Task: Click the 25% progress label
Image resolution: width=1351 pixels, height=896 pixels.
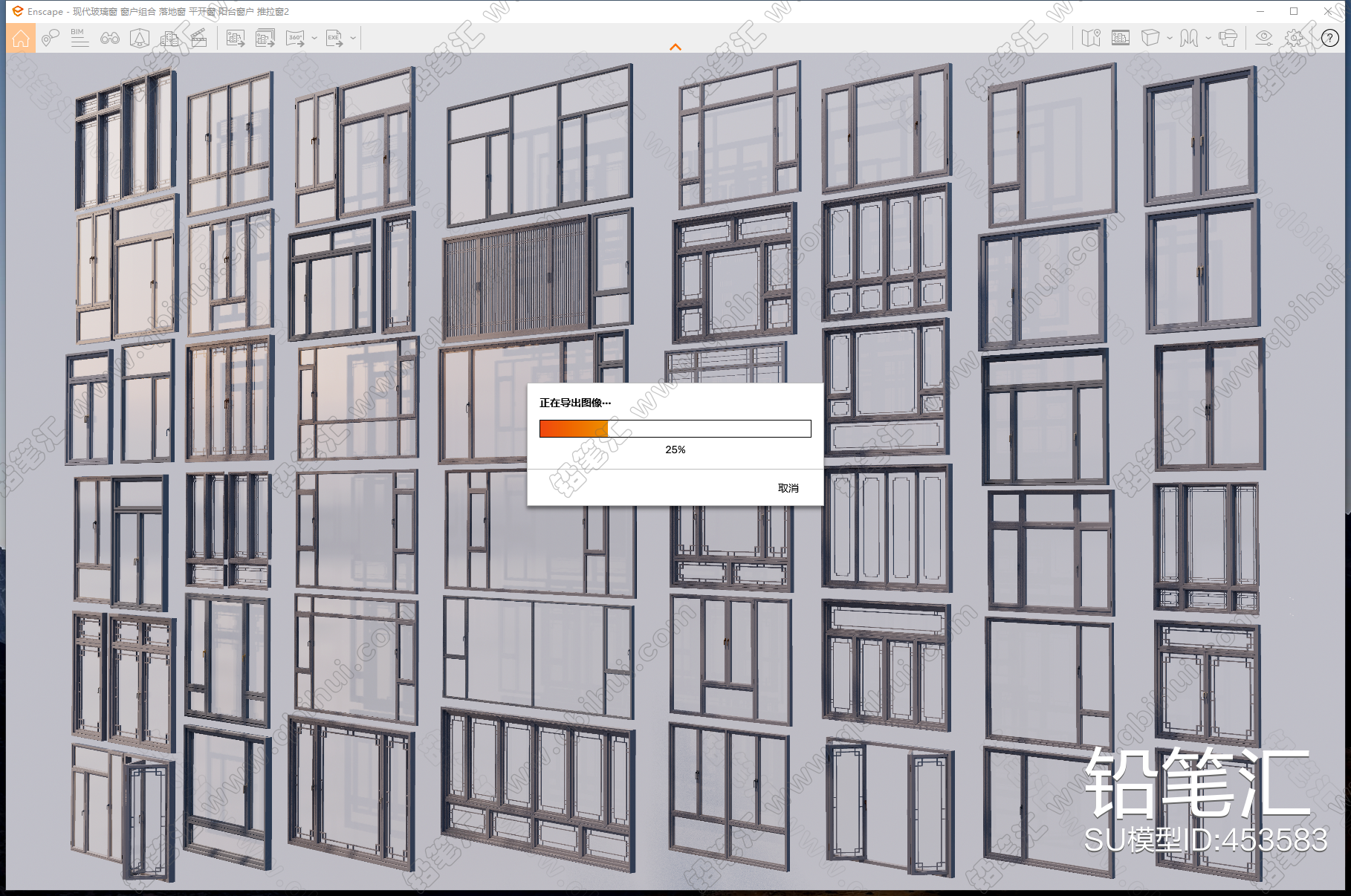Action: click(675, 449)
